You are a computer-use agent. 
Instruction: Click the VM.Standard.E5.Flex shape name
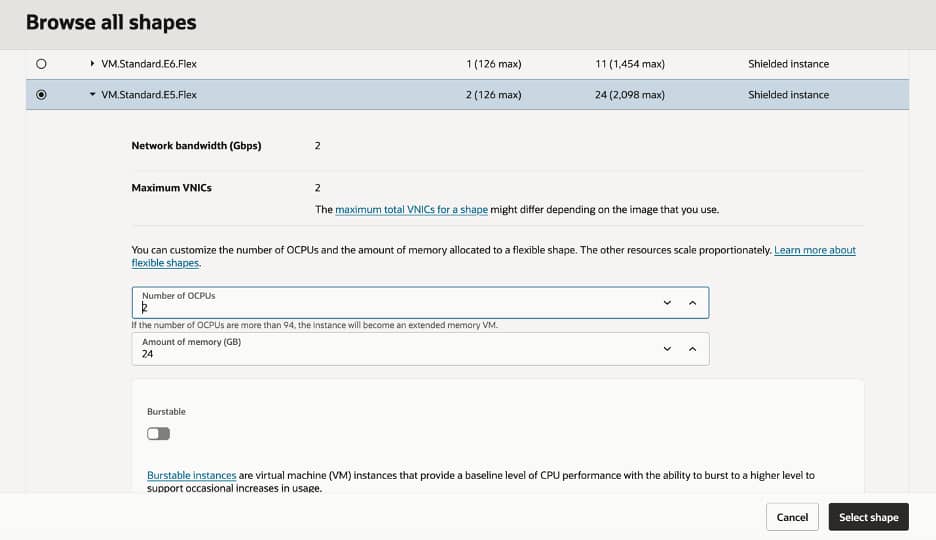149,95
